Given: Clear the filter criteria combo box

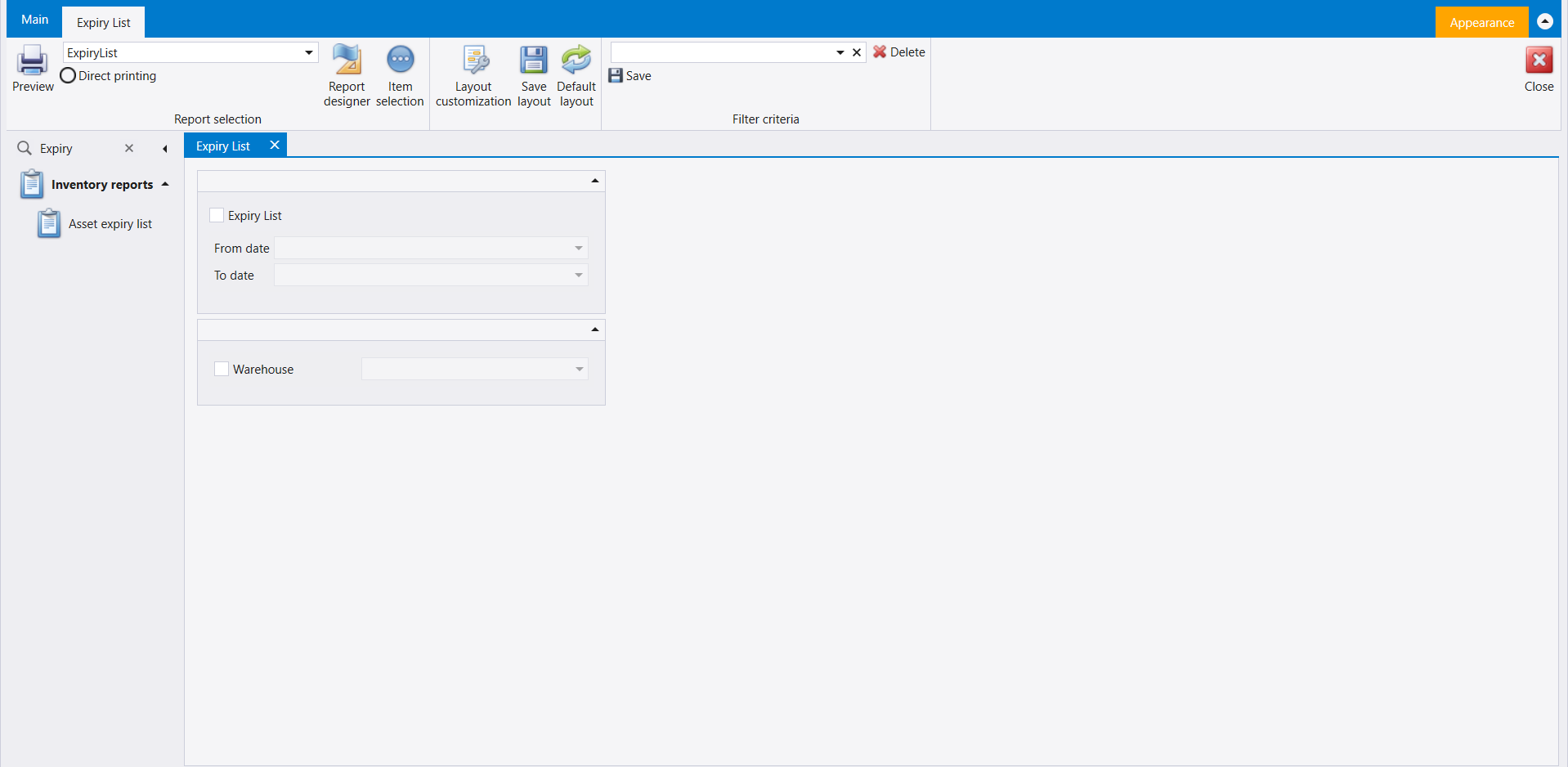Looking at the screenshot, I should (857, 52).
